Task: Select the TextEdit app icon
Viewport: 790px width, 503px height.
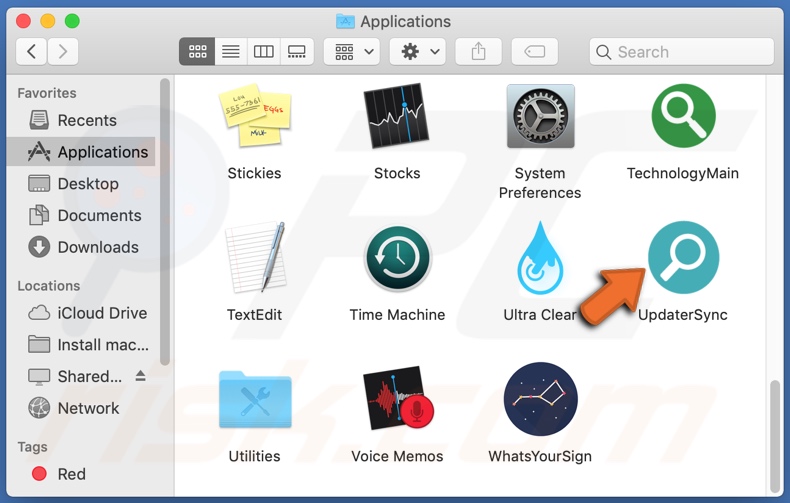Action: tap(255, 258)
